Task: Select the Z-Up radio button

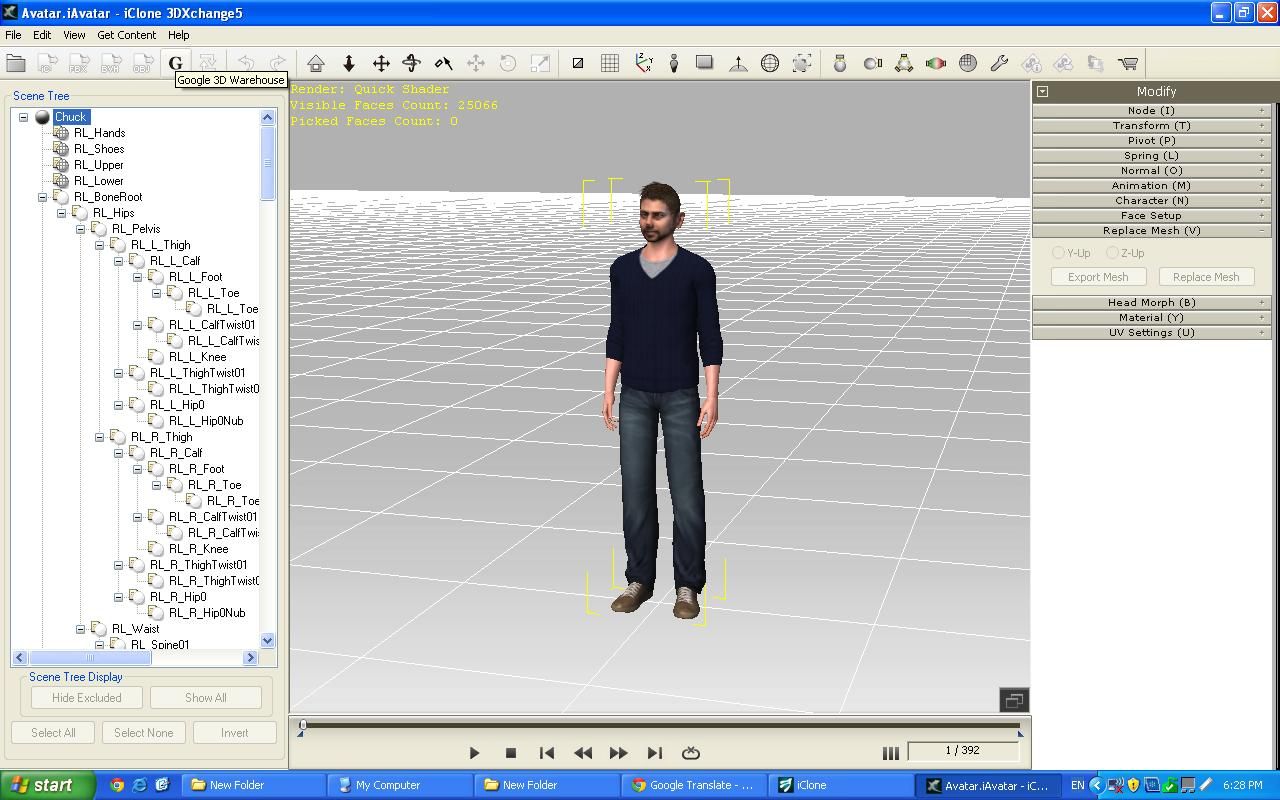Action: tap(1112, 253)
